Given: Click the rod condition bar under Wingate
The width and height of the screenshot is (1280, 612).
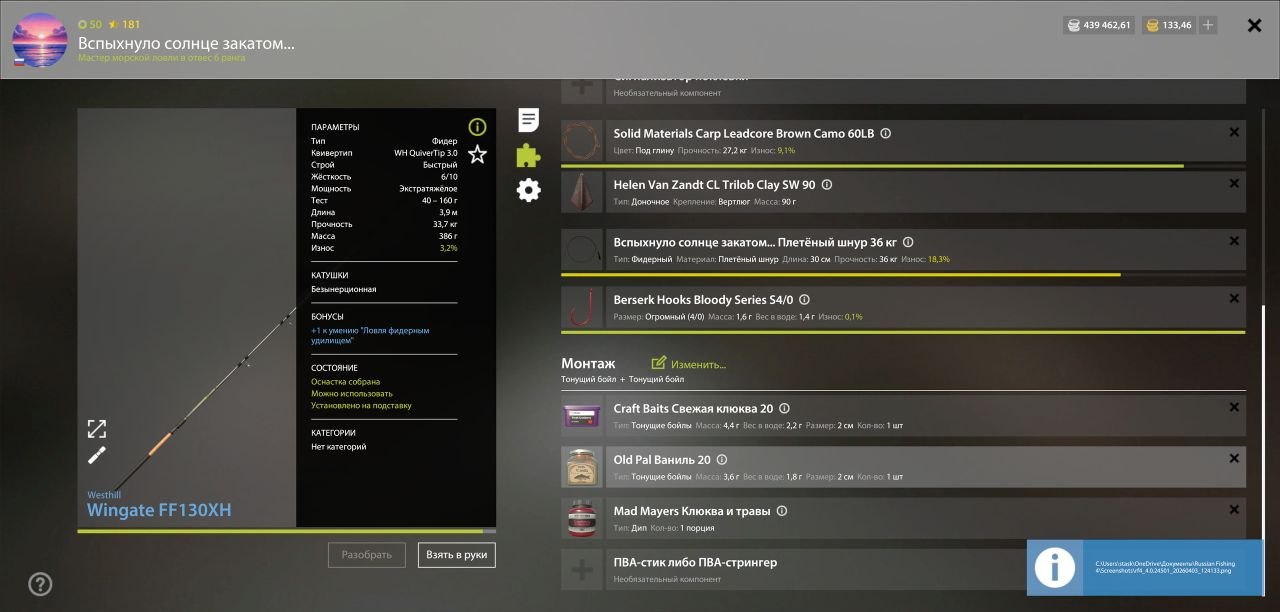Looking at the screenshot, I should [286, 531].
